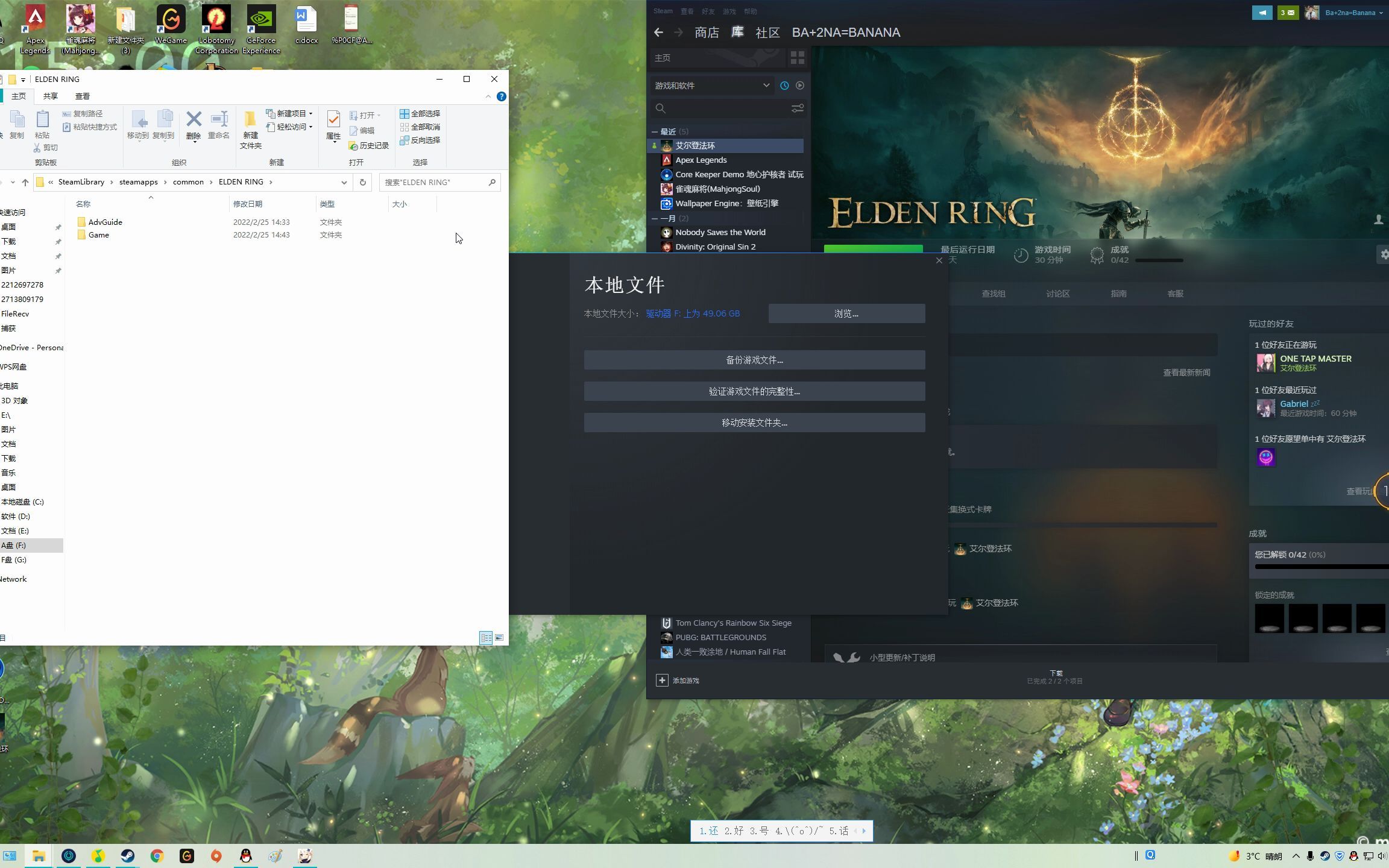The width and height of the screenshot is (1389, 868).
Task: Click verify game files integrity button
Action: coord(754,391)
